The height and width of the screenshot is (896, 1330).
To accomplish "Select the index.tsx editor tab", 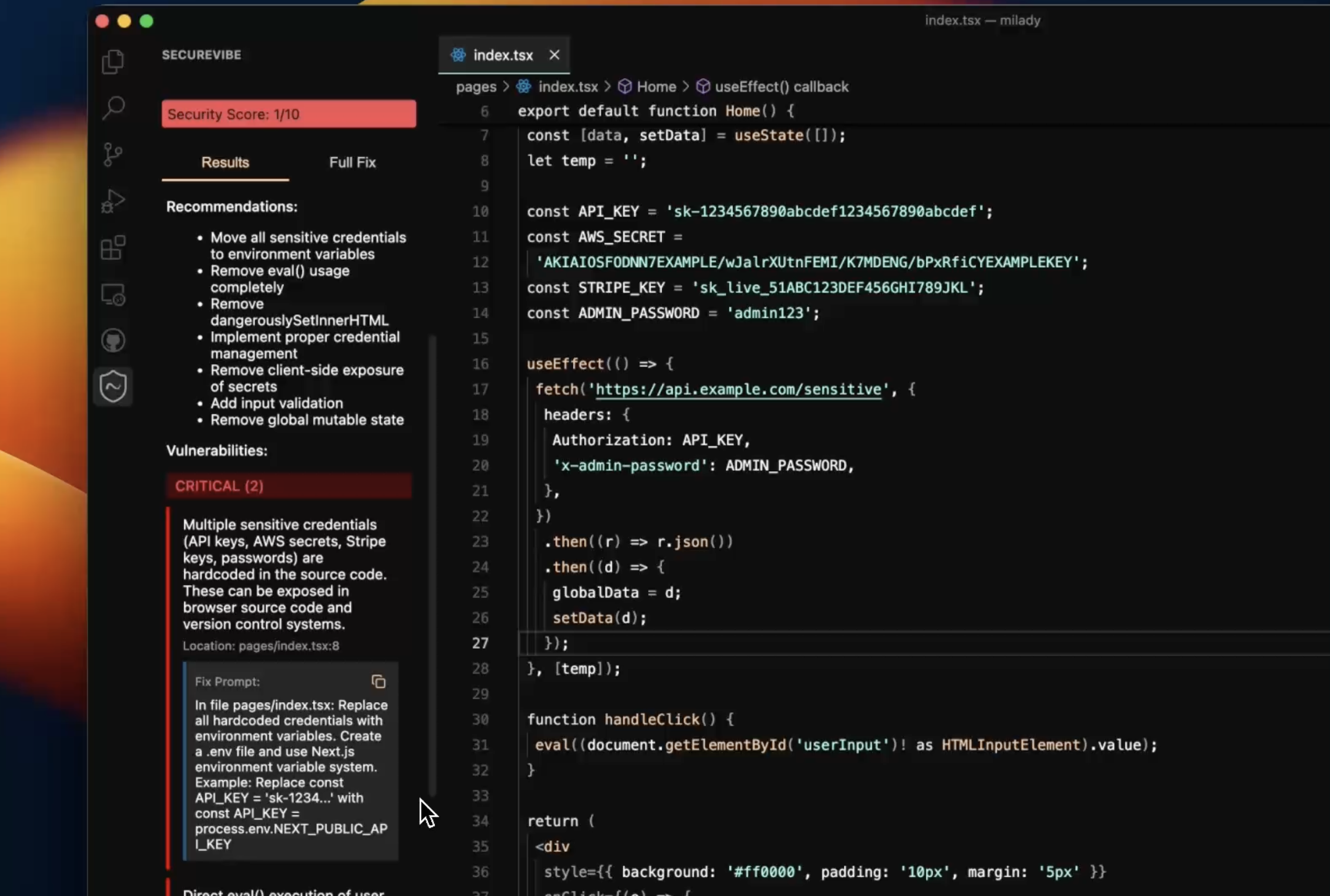I will point(503,55).
